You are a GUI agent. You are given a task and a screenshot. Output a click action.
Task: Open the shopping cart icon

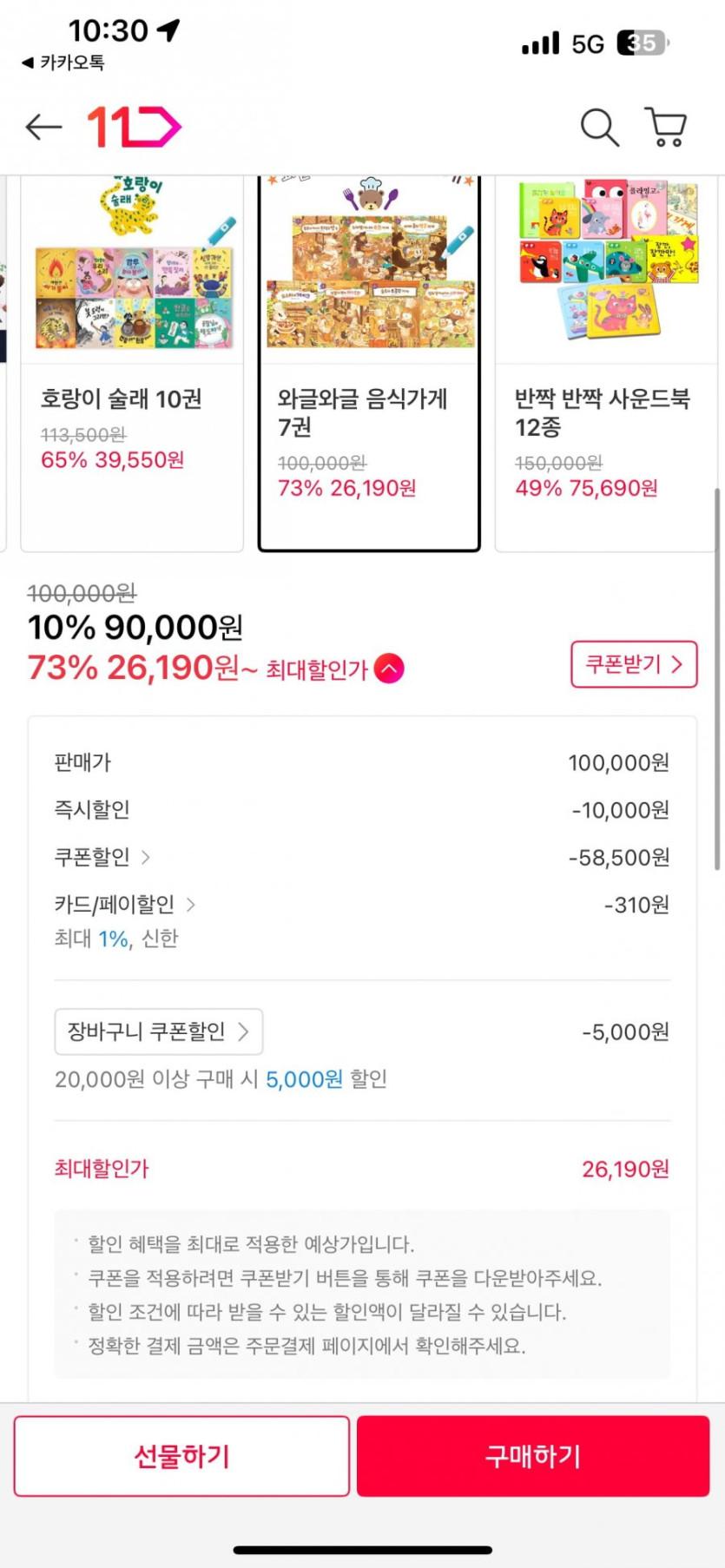click(666, 128)
